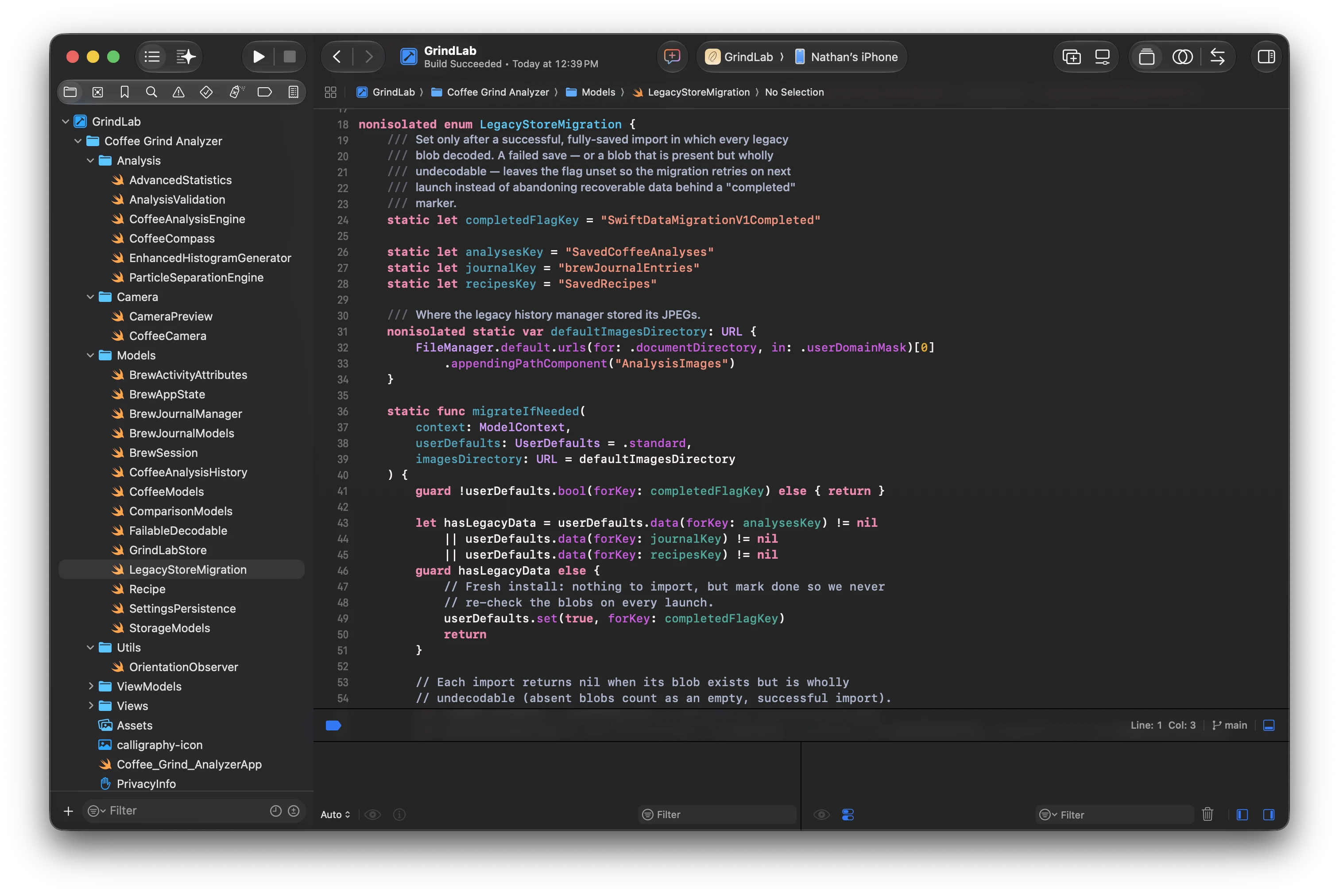The width and height of the screenshot is (1339, 896).
Task: Show the Project navigator folder icon
Action: 70,92
